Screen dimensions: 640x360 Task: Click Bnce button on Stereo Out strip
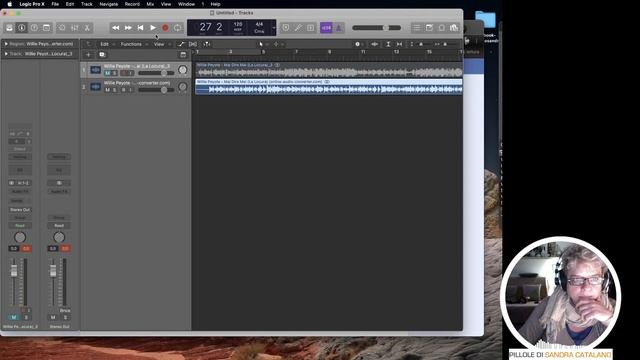click(x=65, y=310)
